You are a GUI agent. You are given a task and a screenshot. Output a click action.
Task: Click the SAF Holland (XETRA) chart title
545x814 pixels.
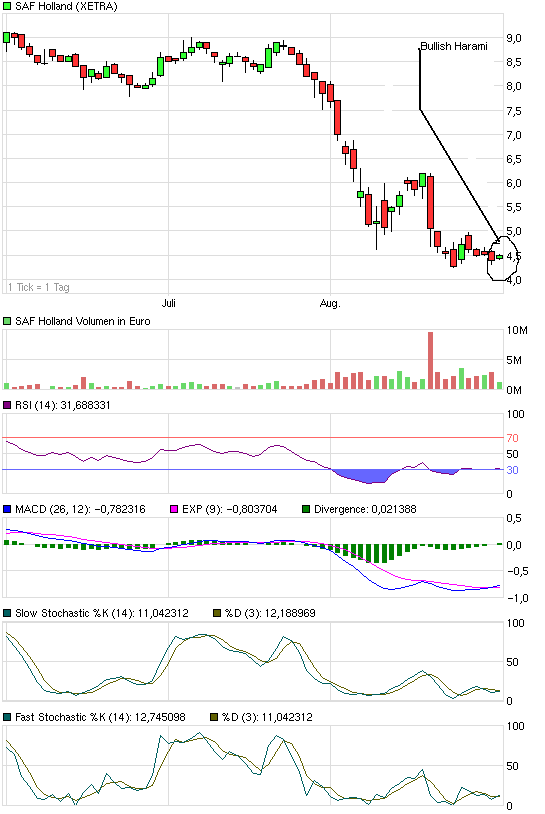tap(66, 6)
